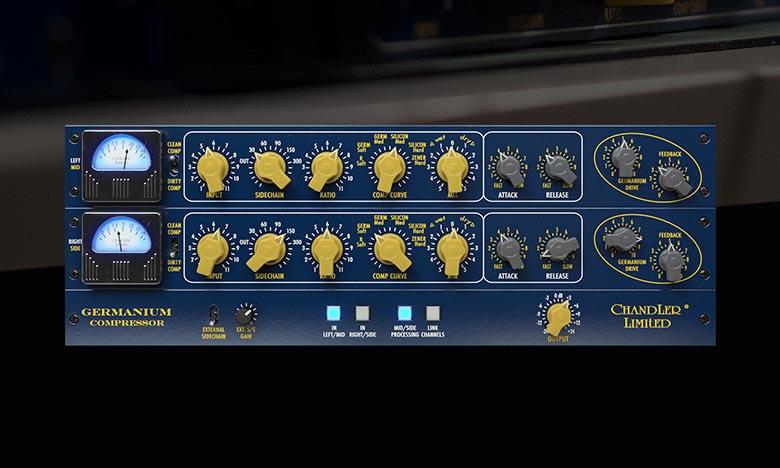Click the master Output gain knob
The width and height of the screenshot is (780, 468).
558,317
